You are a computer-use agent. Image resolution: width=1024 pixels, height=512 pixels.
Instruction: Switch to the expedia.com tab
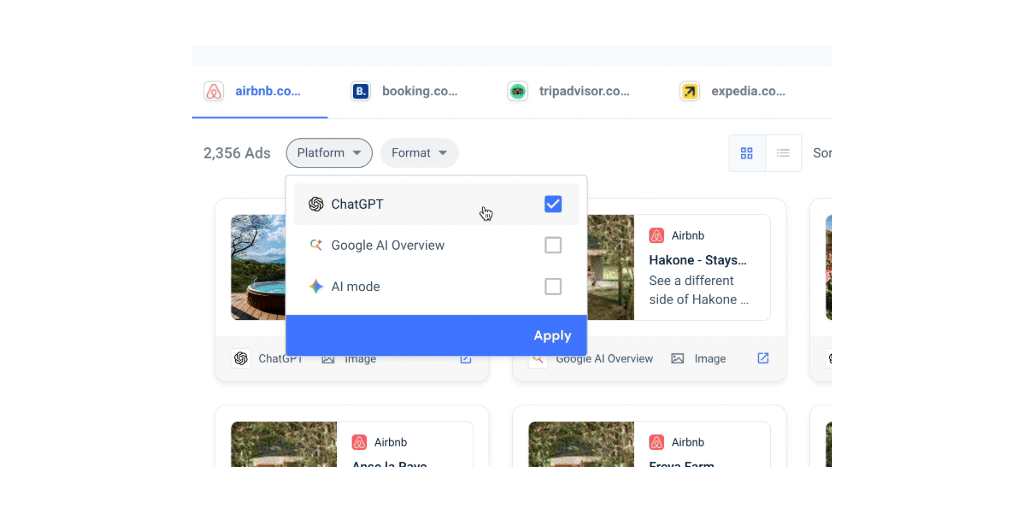pyautogui.click(x=732, y=91)
